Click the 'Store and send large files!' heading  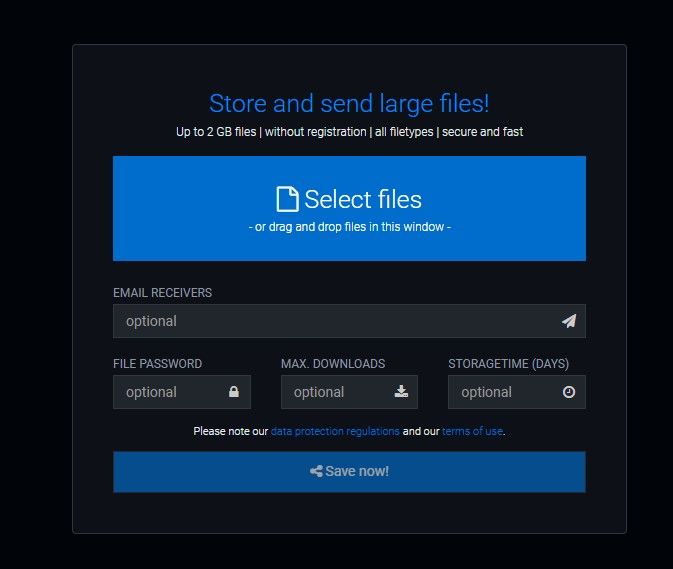349,104
